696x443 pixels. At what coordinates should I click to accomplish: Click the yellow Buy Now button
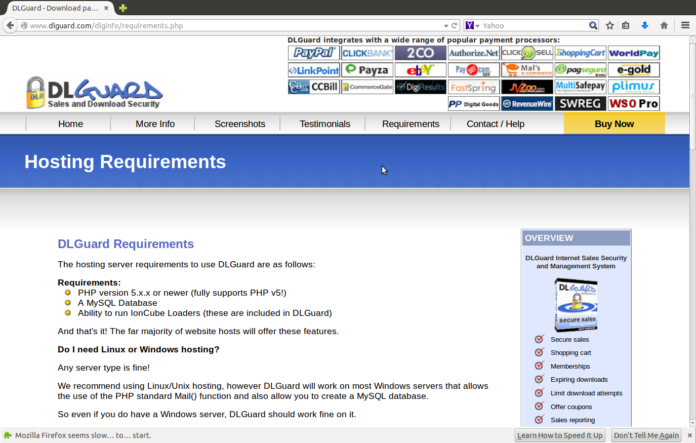point(614,123)
